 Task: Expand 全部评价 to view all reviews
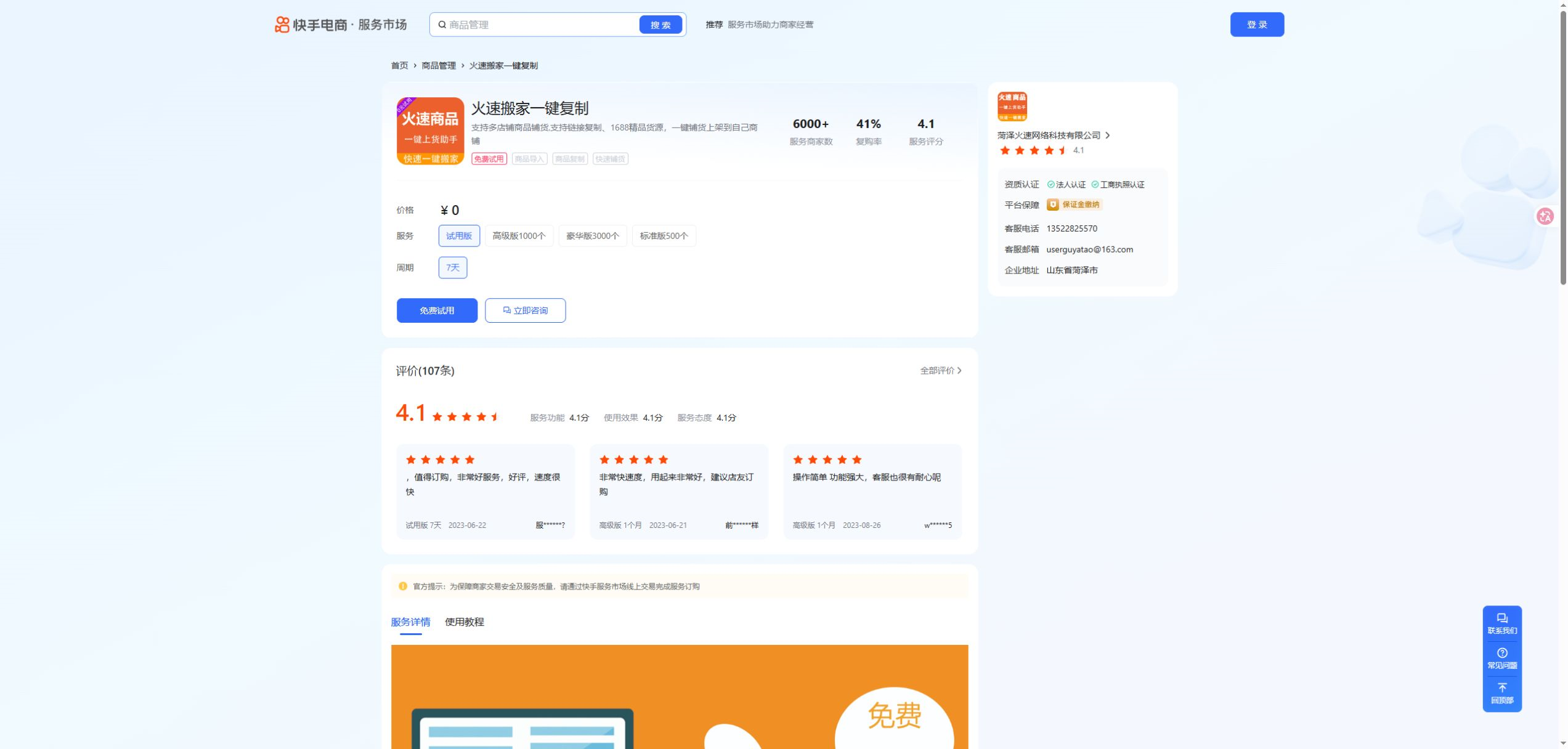[x=940, y=371]
